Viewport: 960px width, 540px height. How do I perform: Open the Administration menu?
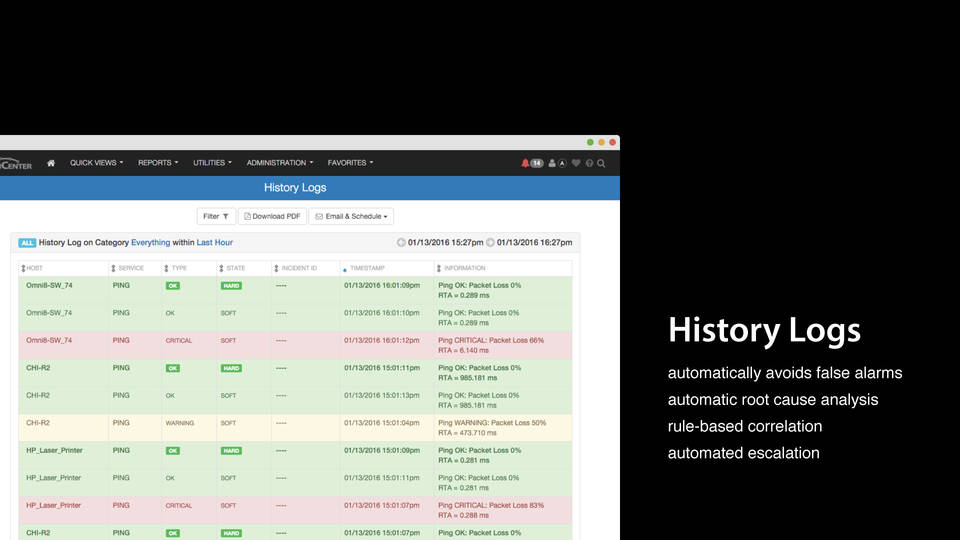point(279,163)
